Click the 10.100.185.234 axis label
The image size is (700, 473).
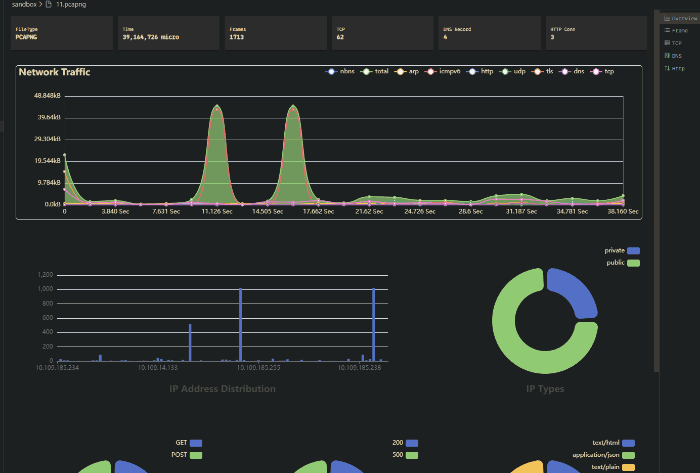coord(58,368)
